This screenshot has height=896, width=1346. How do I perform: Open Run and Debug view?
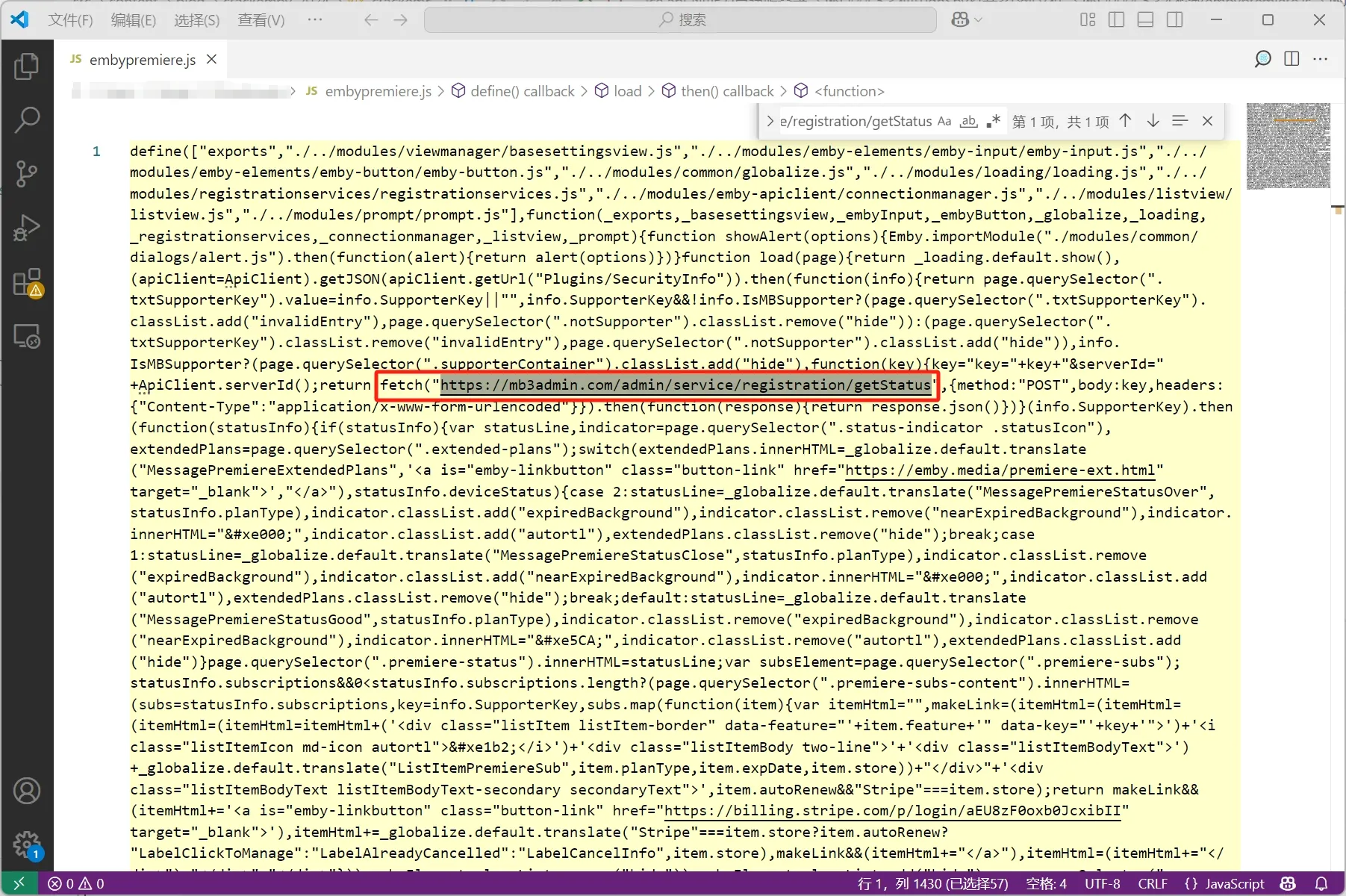27,228
